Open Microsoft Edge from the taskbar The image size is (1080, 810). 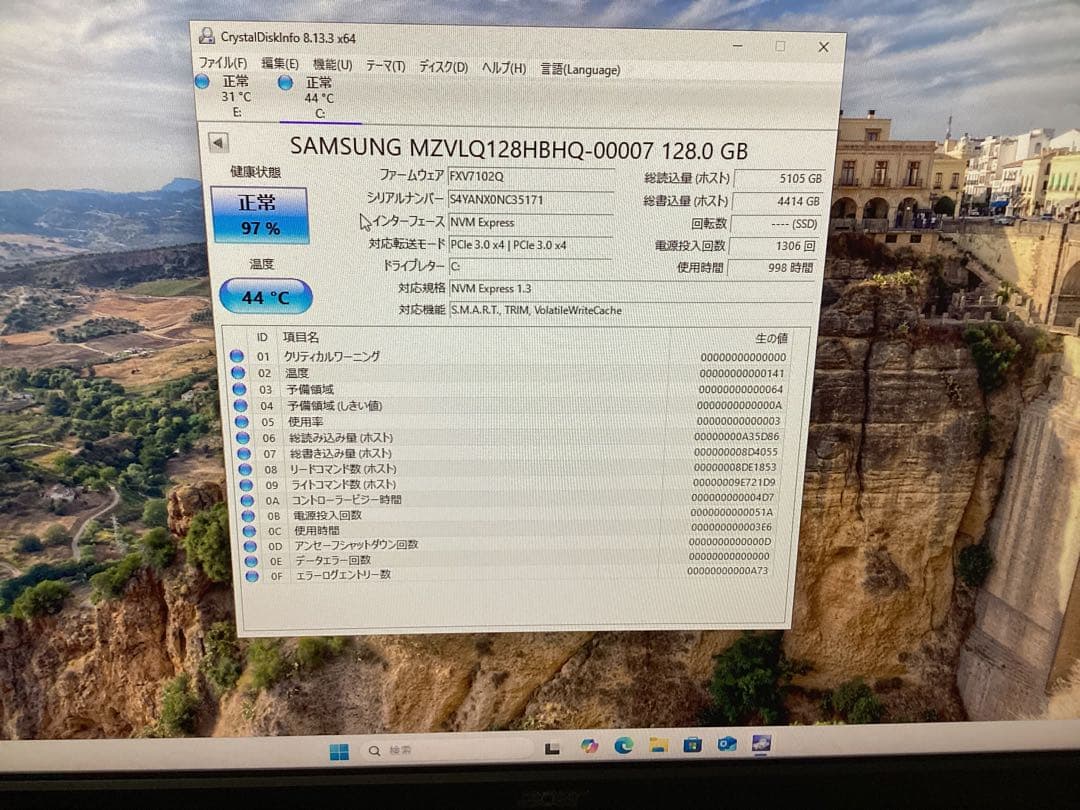pyautogui.click(x=624, y=747)
